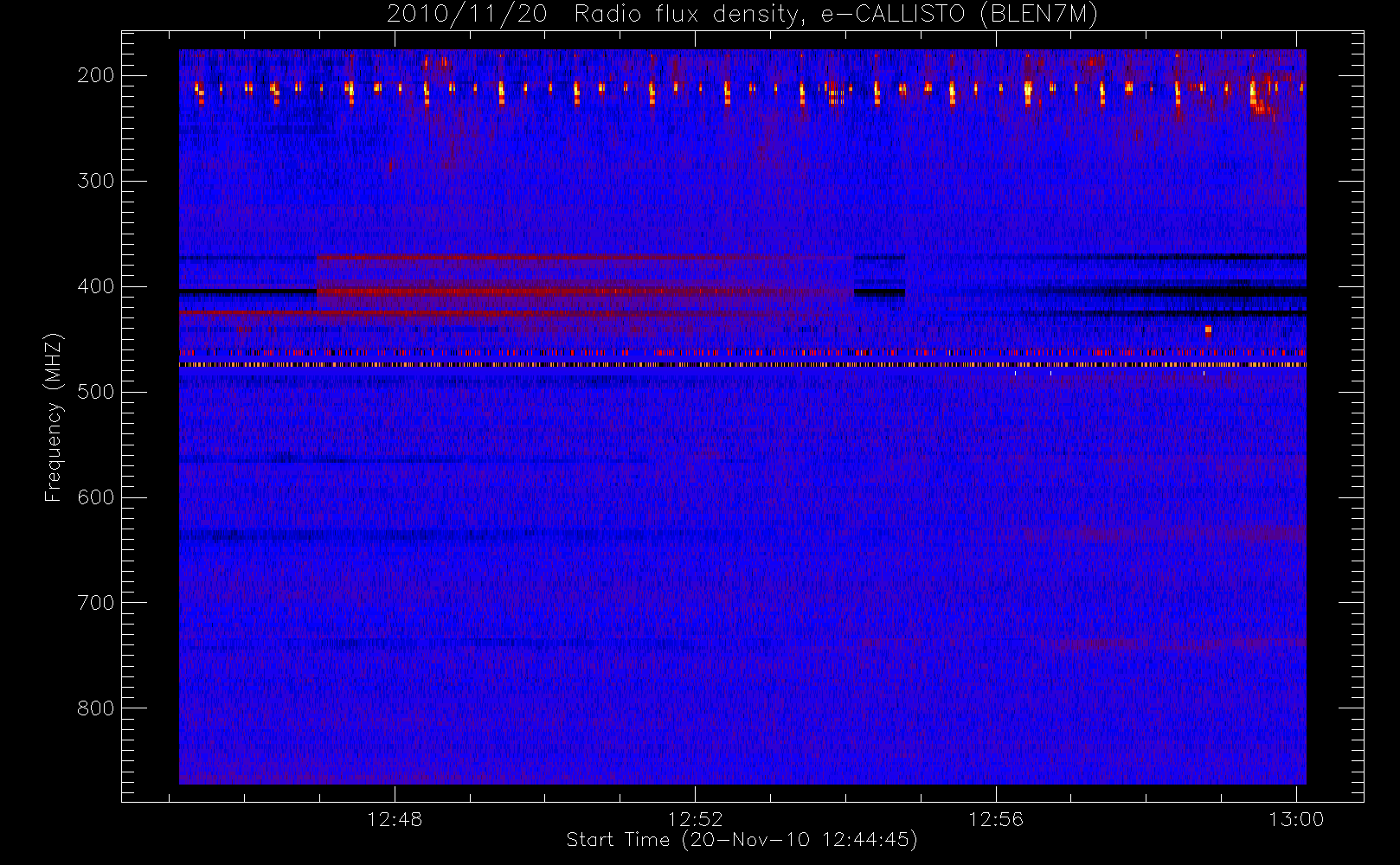Click the 600 frequency tick label
The width and height of the screenshot is (1400, 865).
coord(96,497)
